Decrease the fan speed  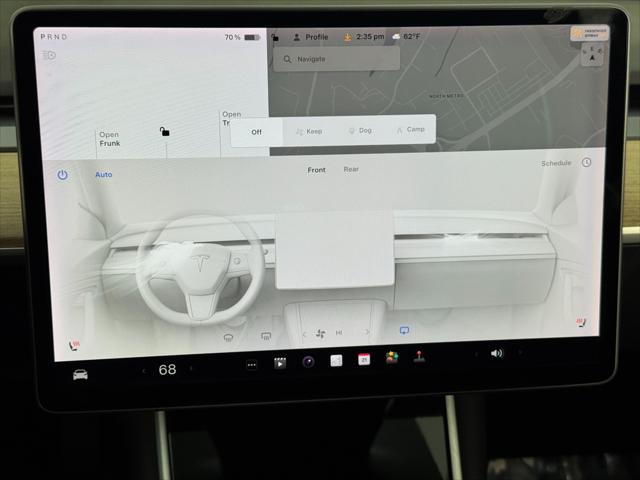pos(304,334)
